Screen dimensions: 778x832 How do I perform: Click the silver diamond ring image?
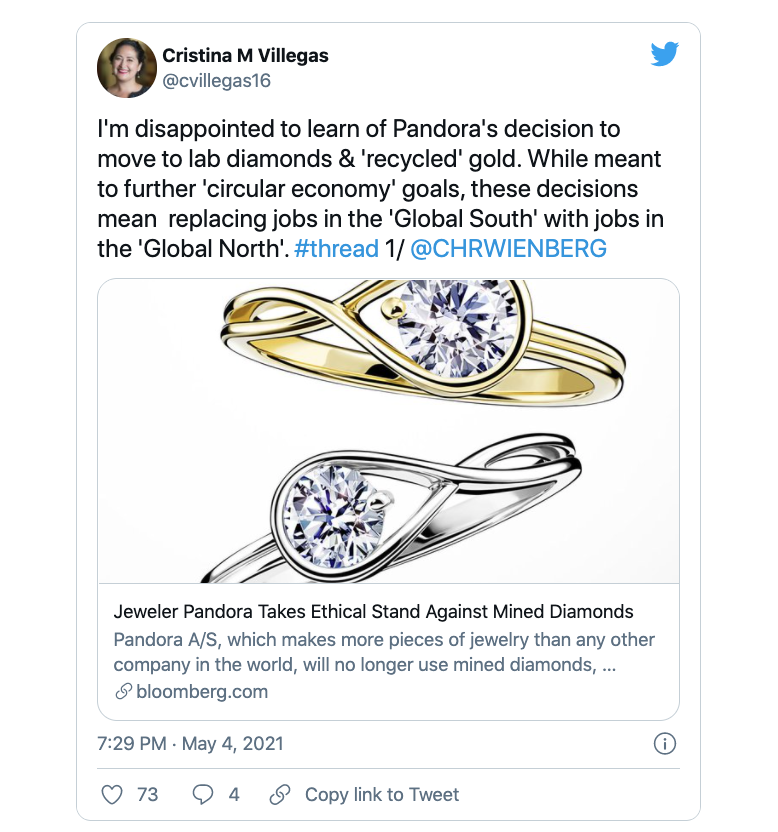[392, 508]
